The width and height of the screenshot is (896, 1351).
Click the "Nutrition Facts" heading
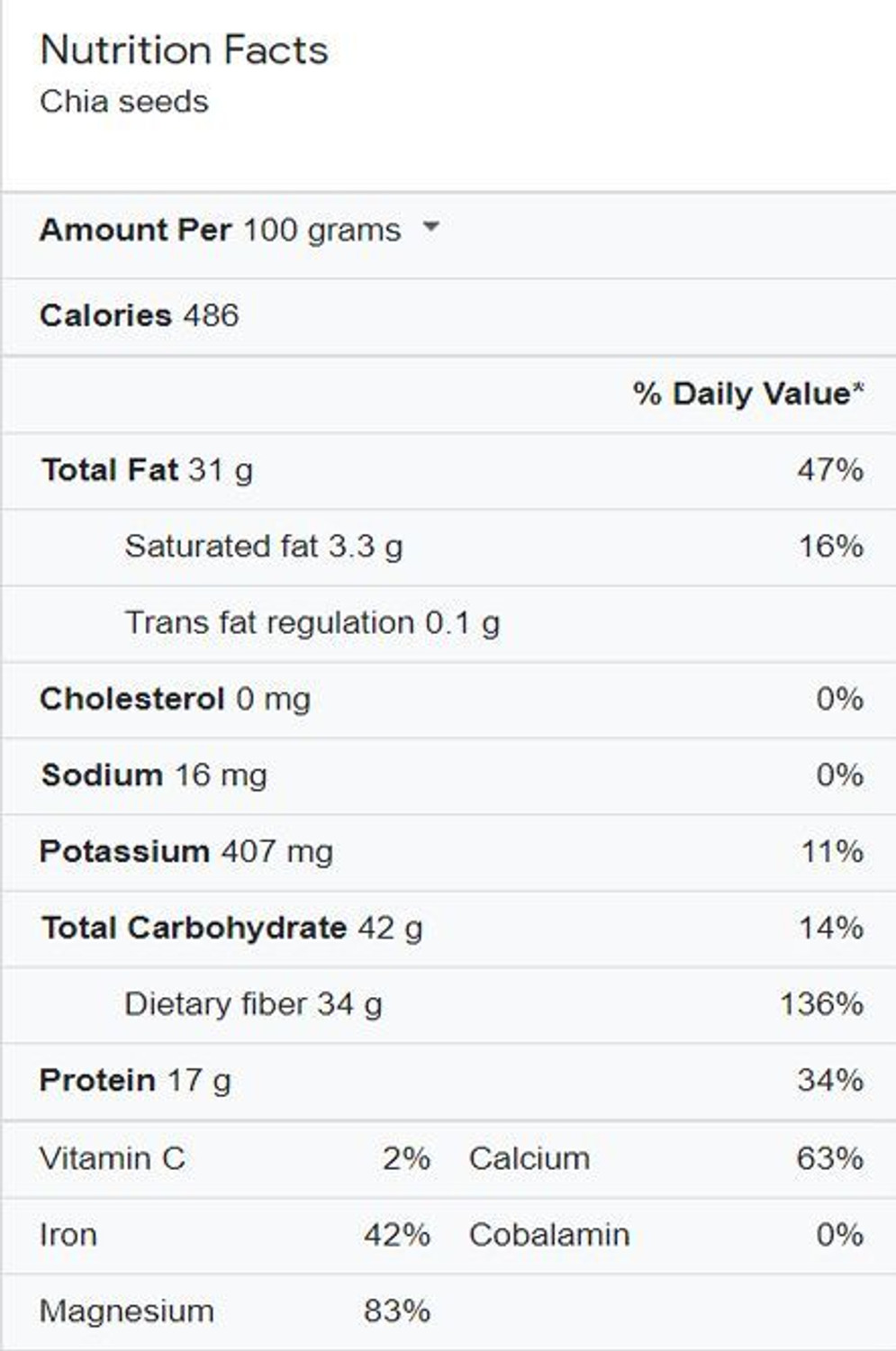pos(185,50)
